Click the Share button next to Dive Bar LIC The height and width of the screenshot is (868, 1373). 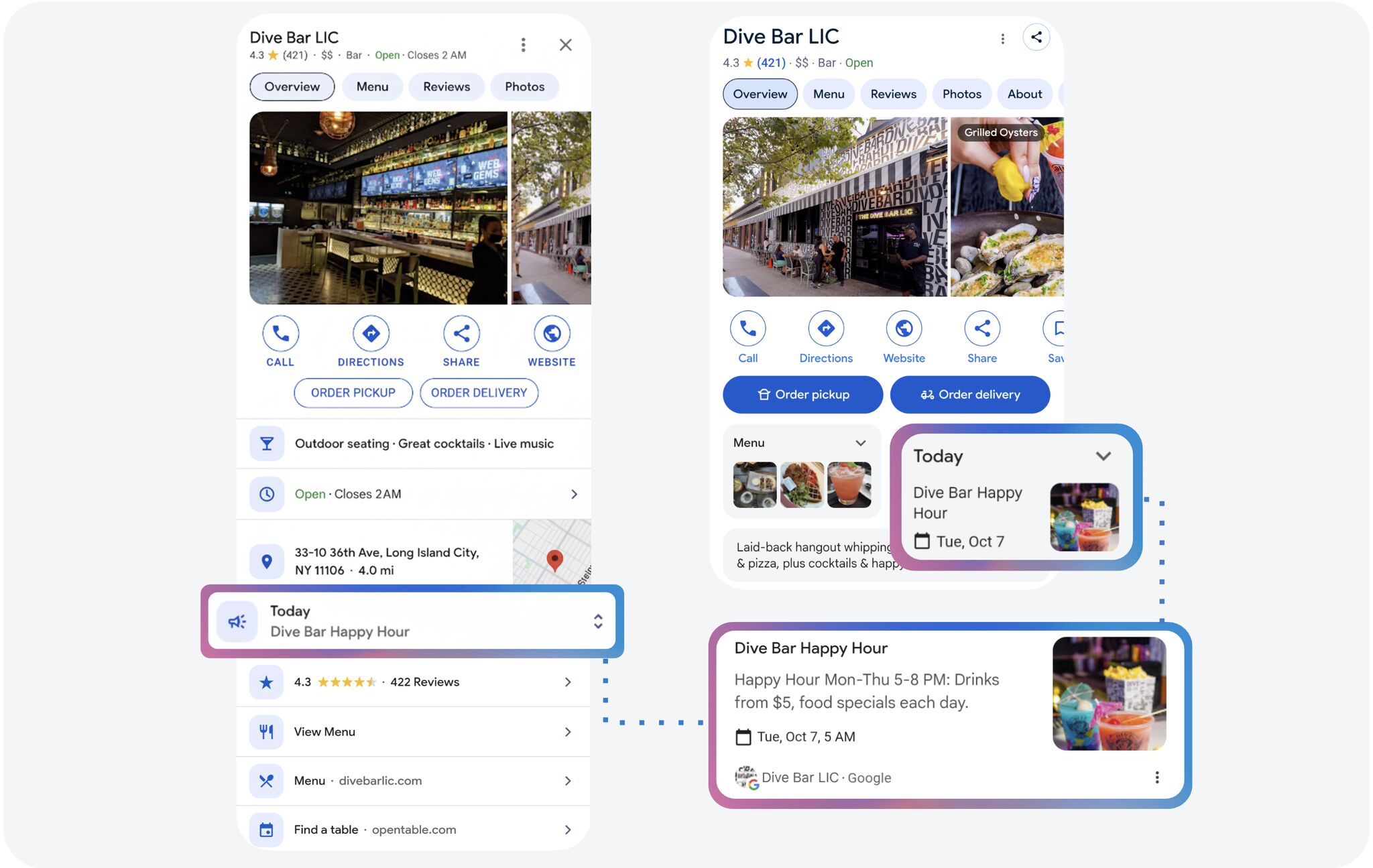[1036, 38]
